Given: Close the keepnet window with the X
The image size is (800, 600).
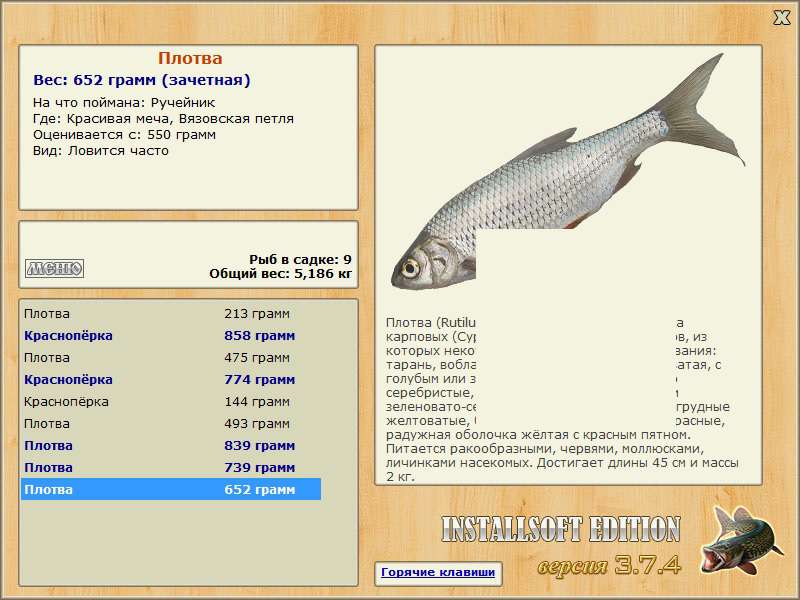Looking at the screenshot, I should (781, 18).
